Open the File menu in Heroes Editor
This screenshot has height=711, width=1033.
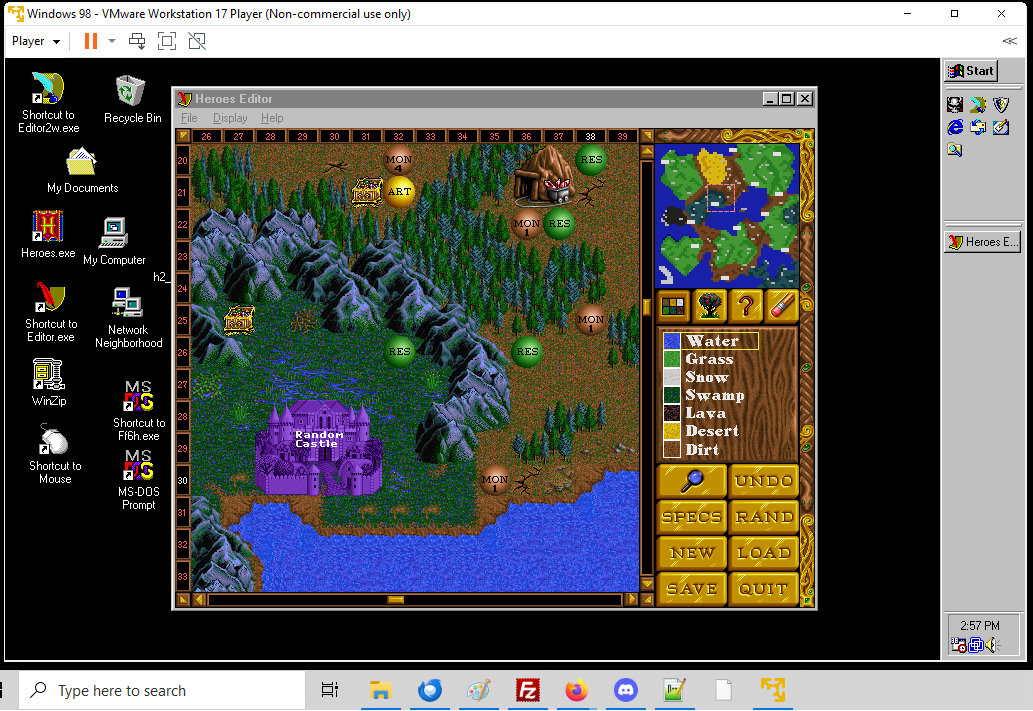tap(189, 118)
